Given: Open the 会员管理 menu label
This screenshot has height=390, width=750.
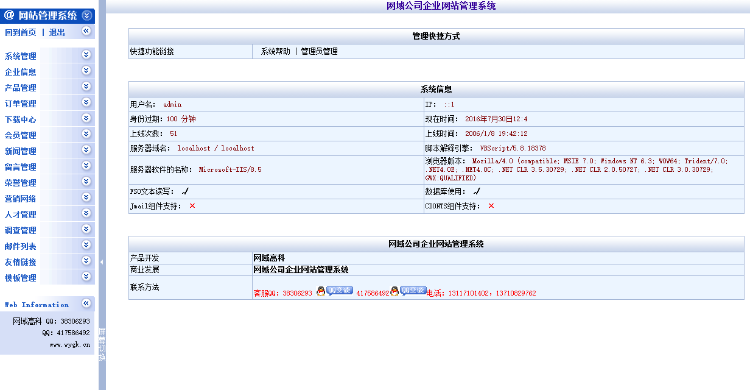Looking at the screenshot, I should (x=21, y=135).
